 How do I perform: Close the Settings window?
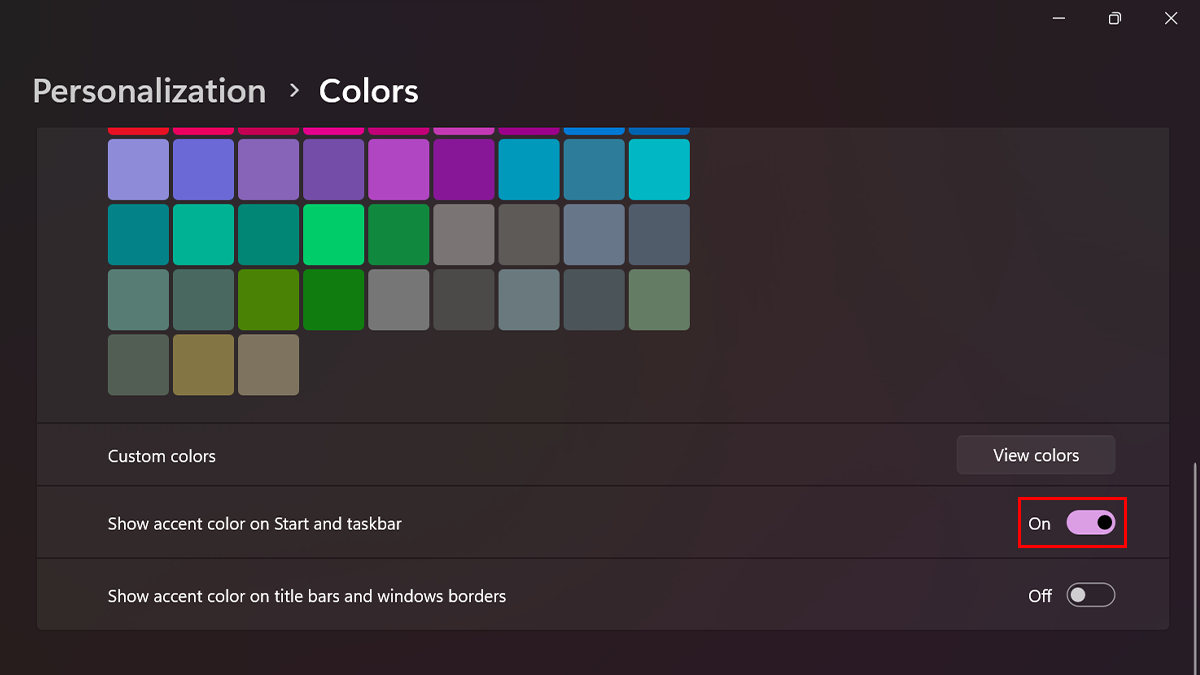[1171, 18]
